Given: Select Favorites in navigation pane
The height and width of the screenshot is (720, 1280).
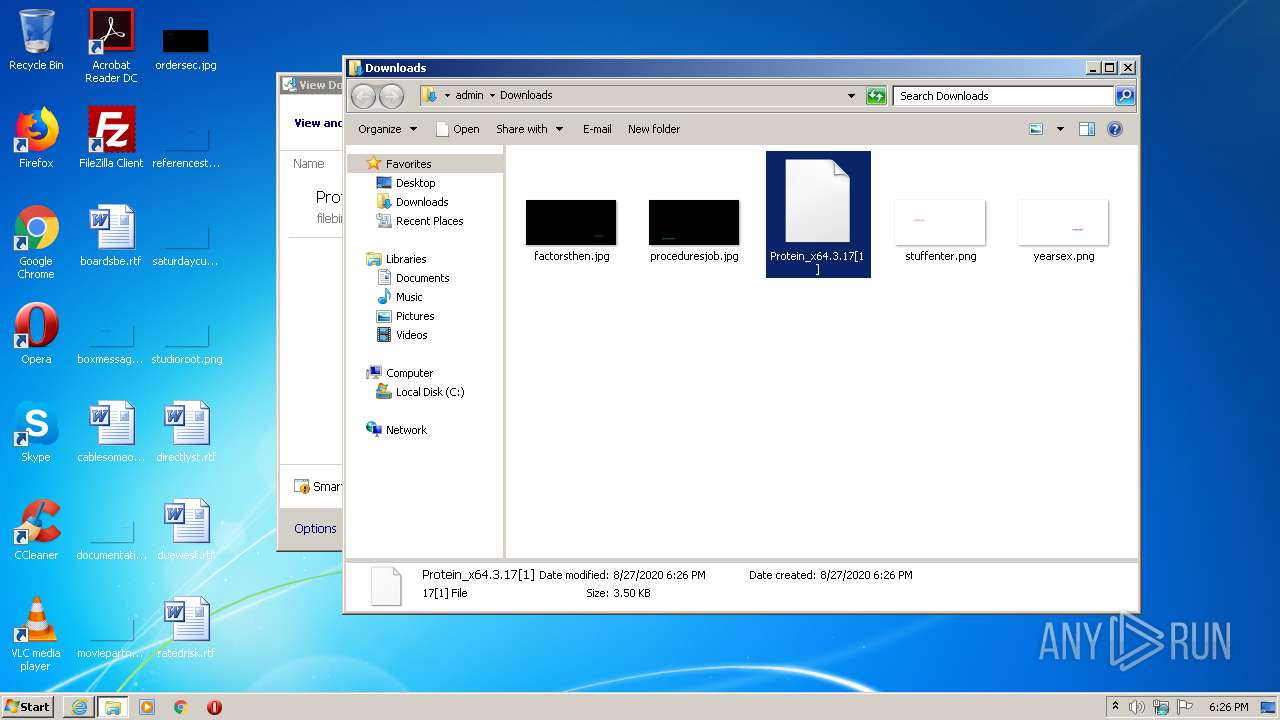Looking at the screenshot, I should click(408, 164).
